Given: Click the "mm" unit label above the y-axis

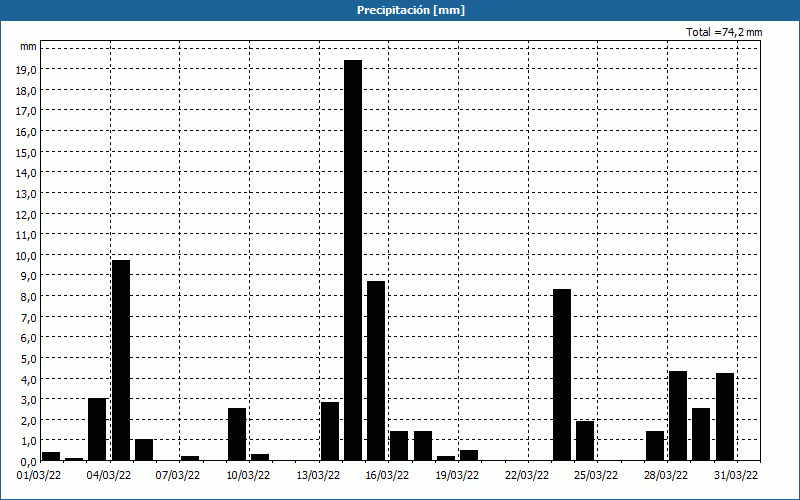Looking at the screenshot, I should coord(28,46).
